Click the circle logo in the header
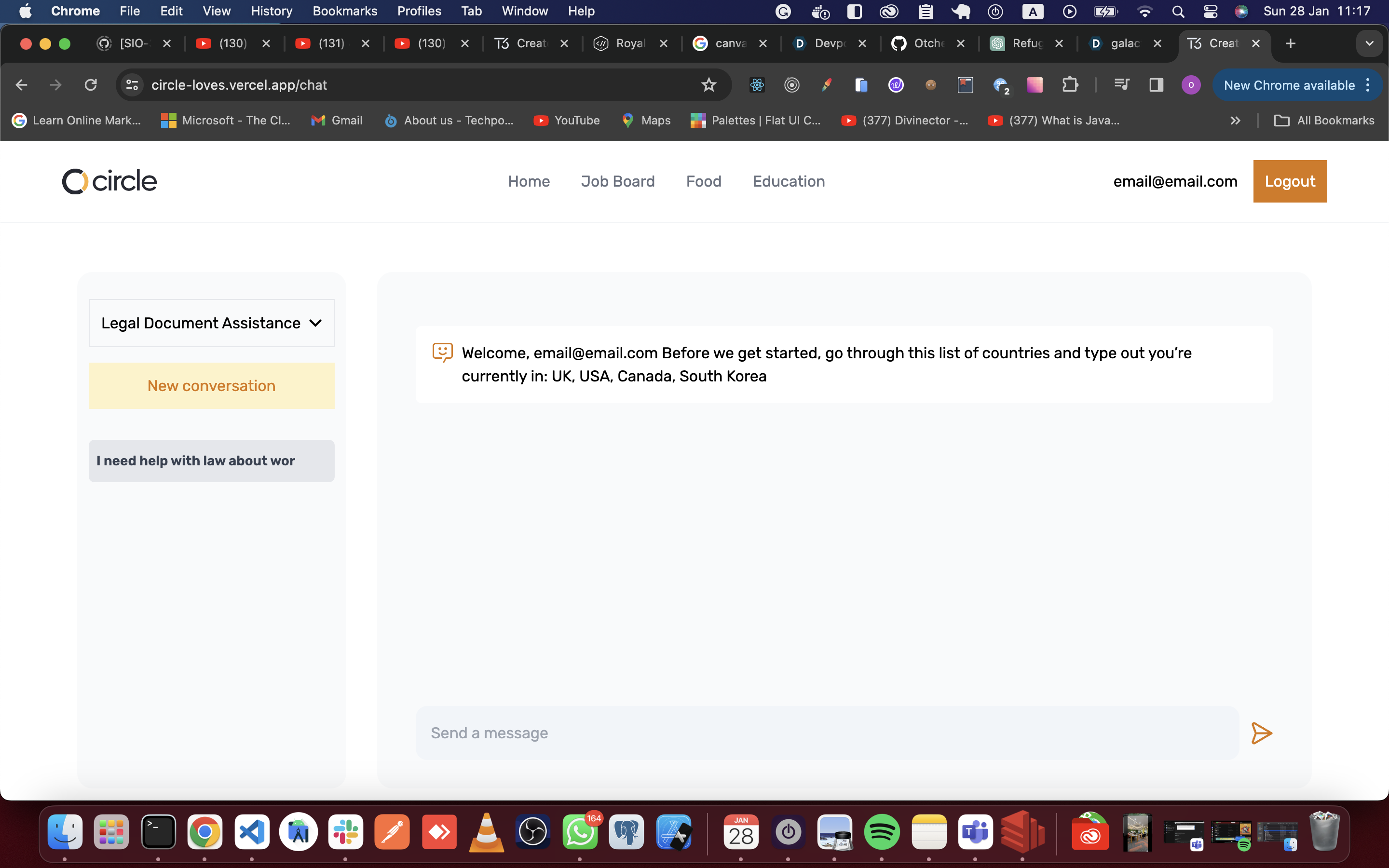1389x868 pixels. (x=109, y=181)
